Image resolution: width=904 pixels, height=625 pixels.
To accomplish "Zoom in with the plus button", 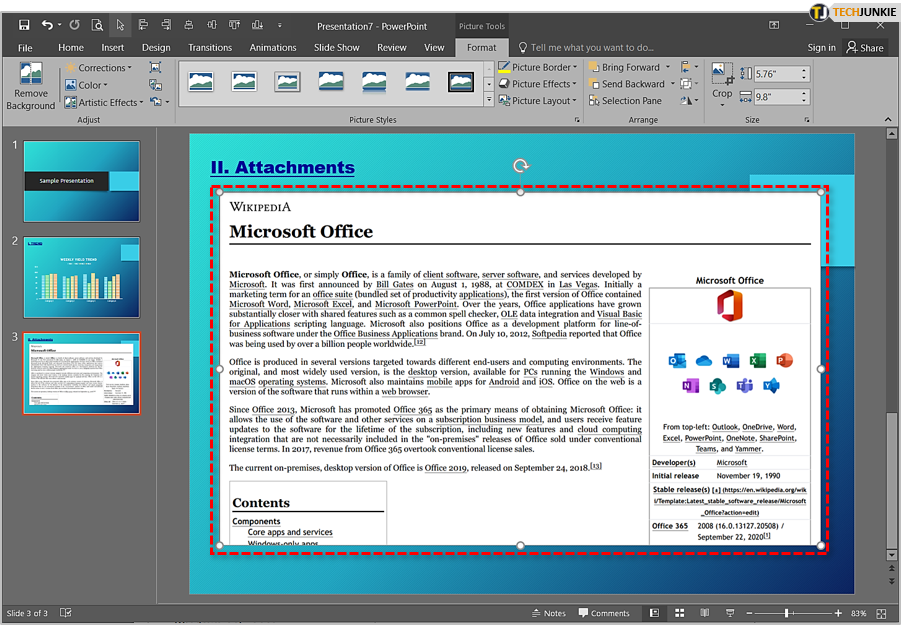I will 838,613.
